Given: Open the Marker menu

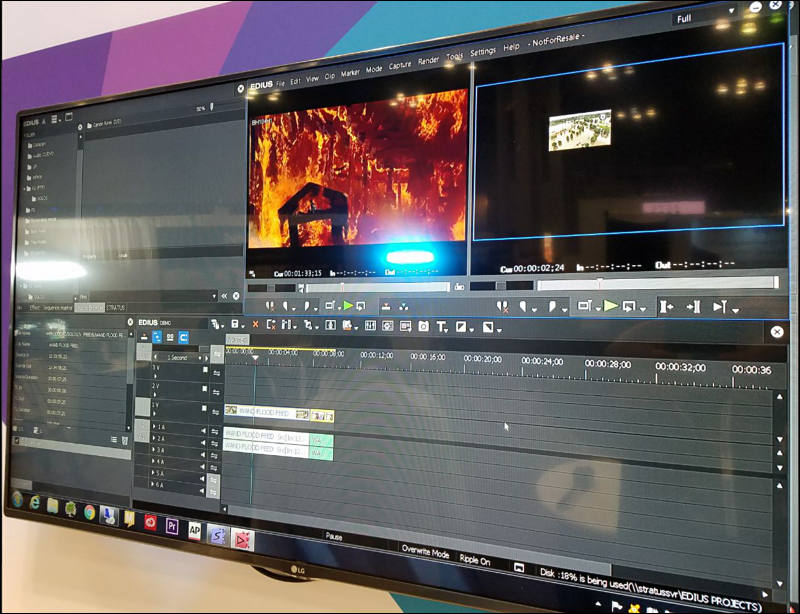Looking at the screenshot, I should [x=350, y=73].
